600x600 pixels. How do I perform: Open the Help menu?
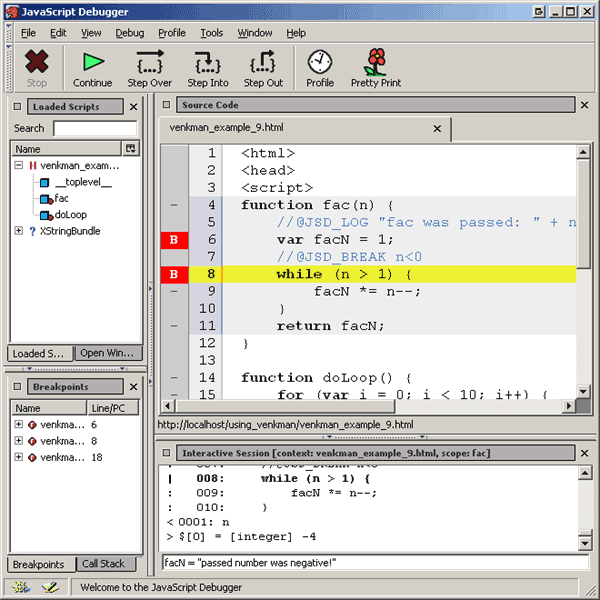tap(296, 33)
